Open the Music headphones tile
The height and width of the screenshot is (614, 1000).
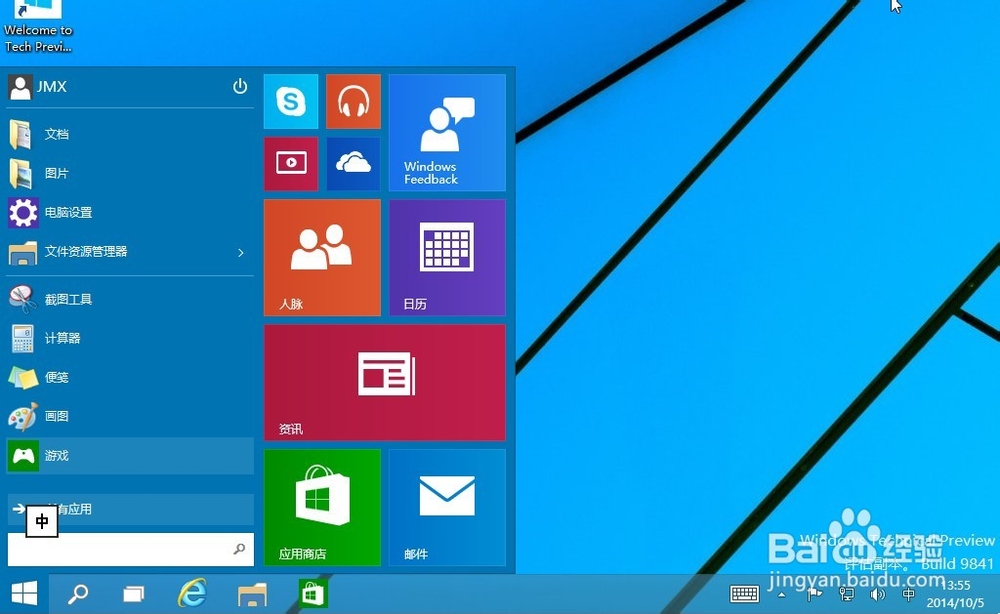tap(353, 101)
